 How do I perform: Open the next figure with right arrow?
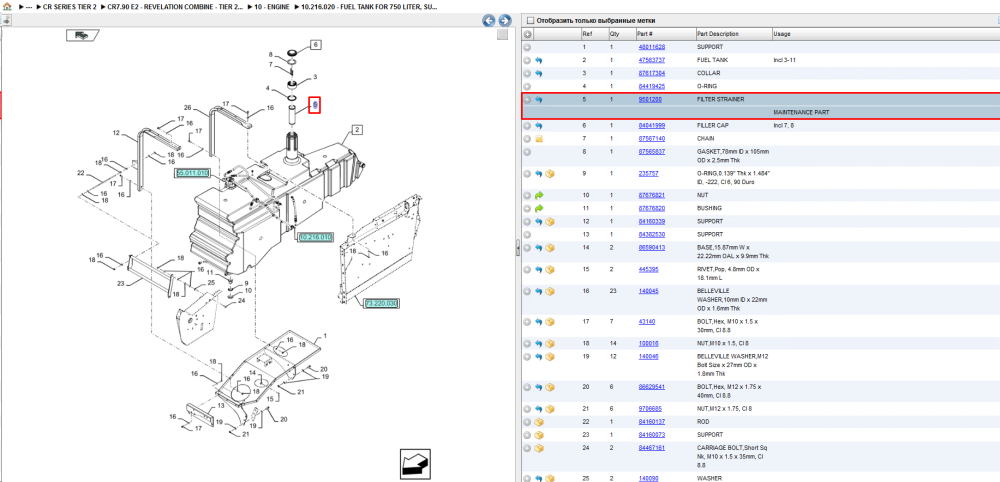pyautogui.click(x=504, y=20)
